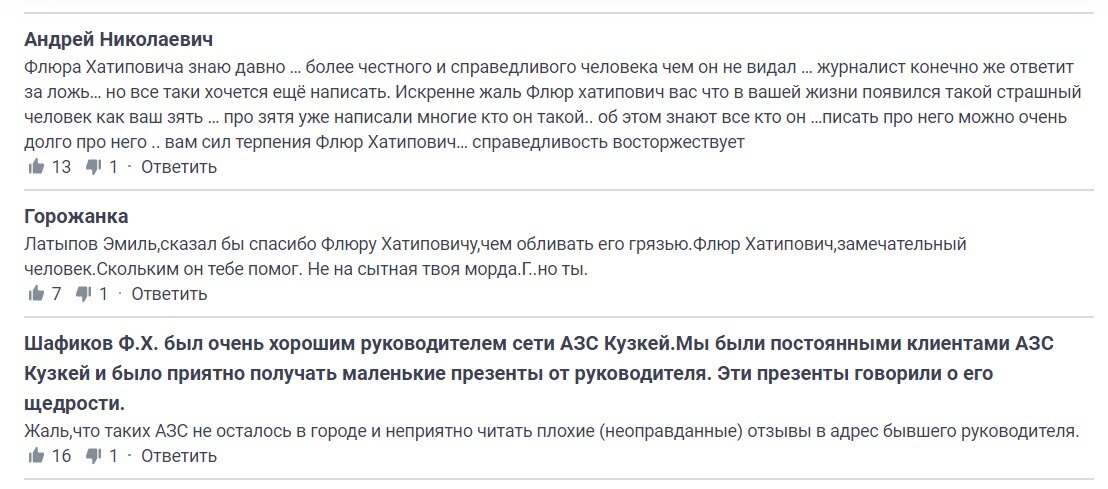Click the comment text starting Латыпов Эмиль
1108x489 pixels.
pos(495,257)
